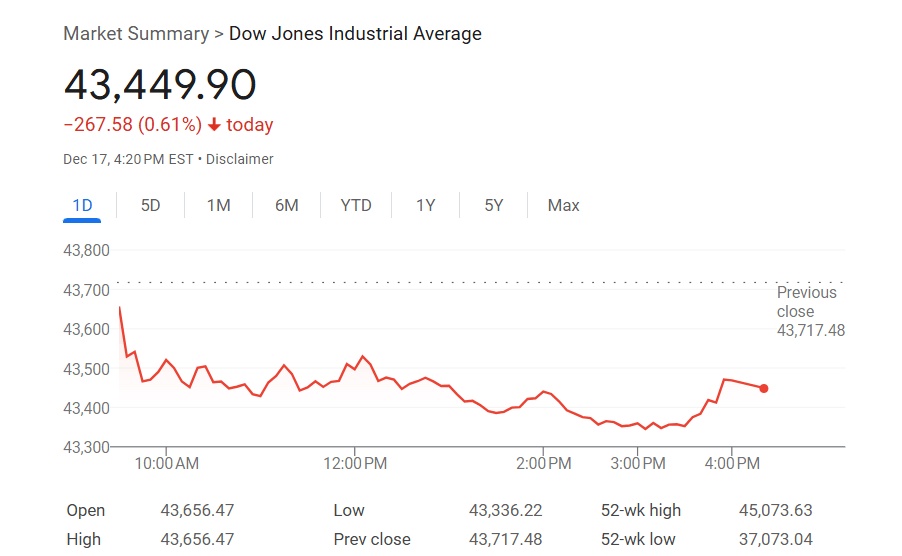The width and height of the screenshot is (902, 556).
Task: Click the Low value 43,336.22
Action: pyautogui.click(x=506, y=510)
